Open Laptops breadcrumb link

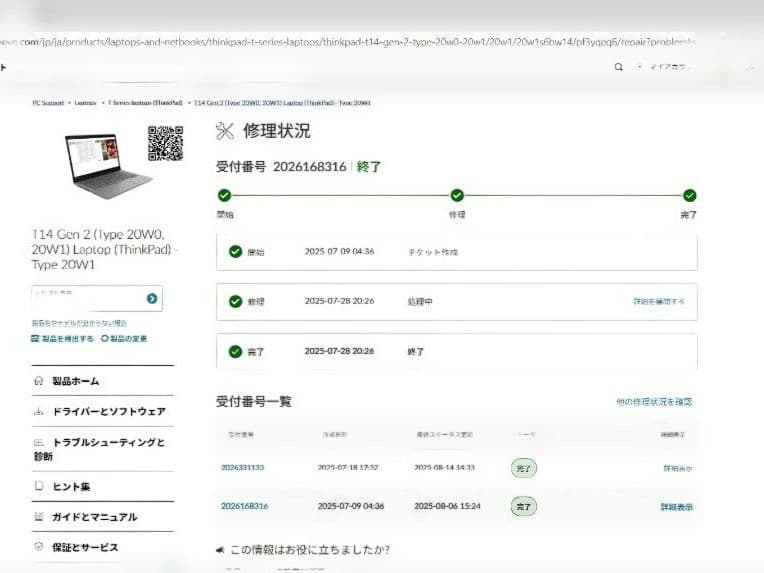85,103
